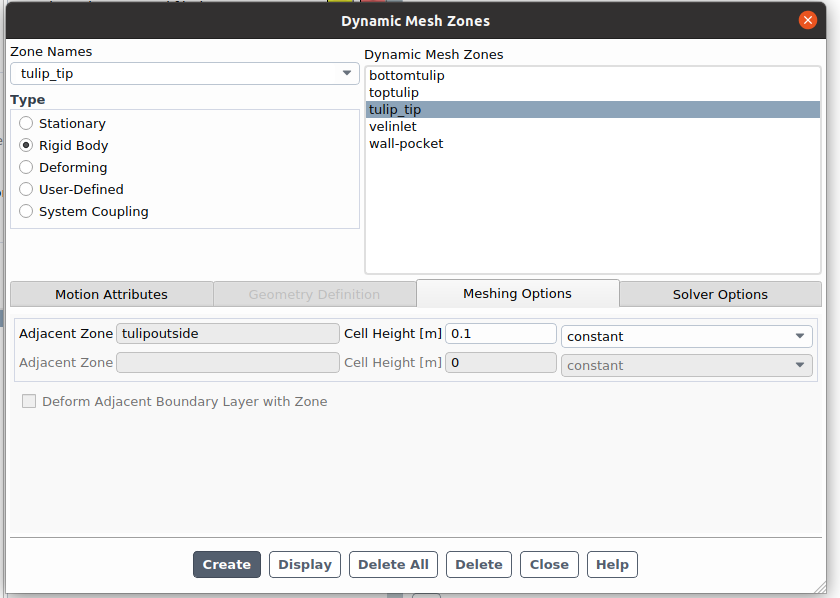Select wall-pocket zone in the list
The height and width of the screenshot is (598, 840).
[405, 143]
